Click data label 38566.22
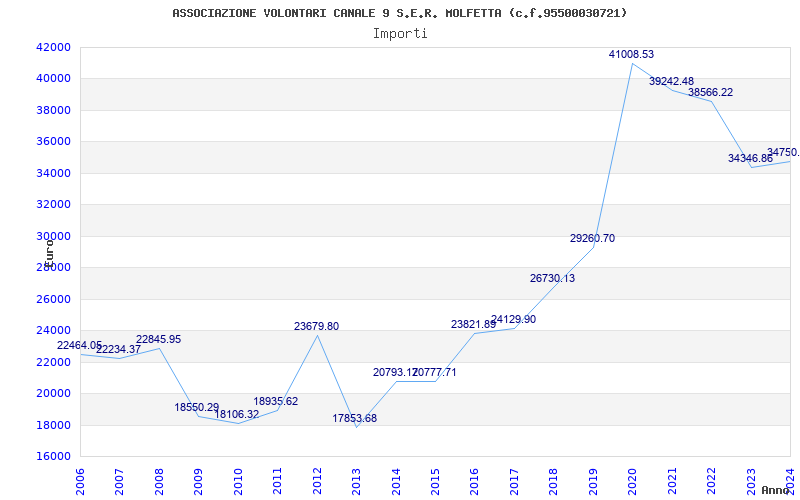The height and width of the screenshot is (500, 800). [x=711, y=92]
